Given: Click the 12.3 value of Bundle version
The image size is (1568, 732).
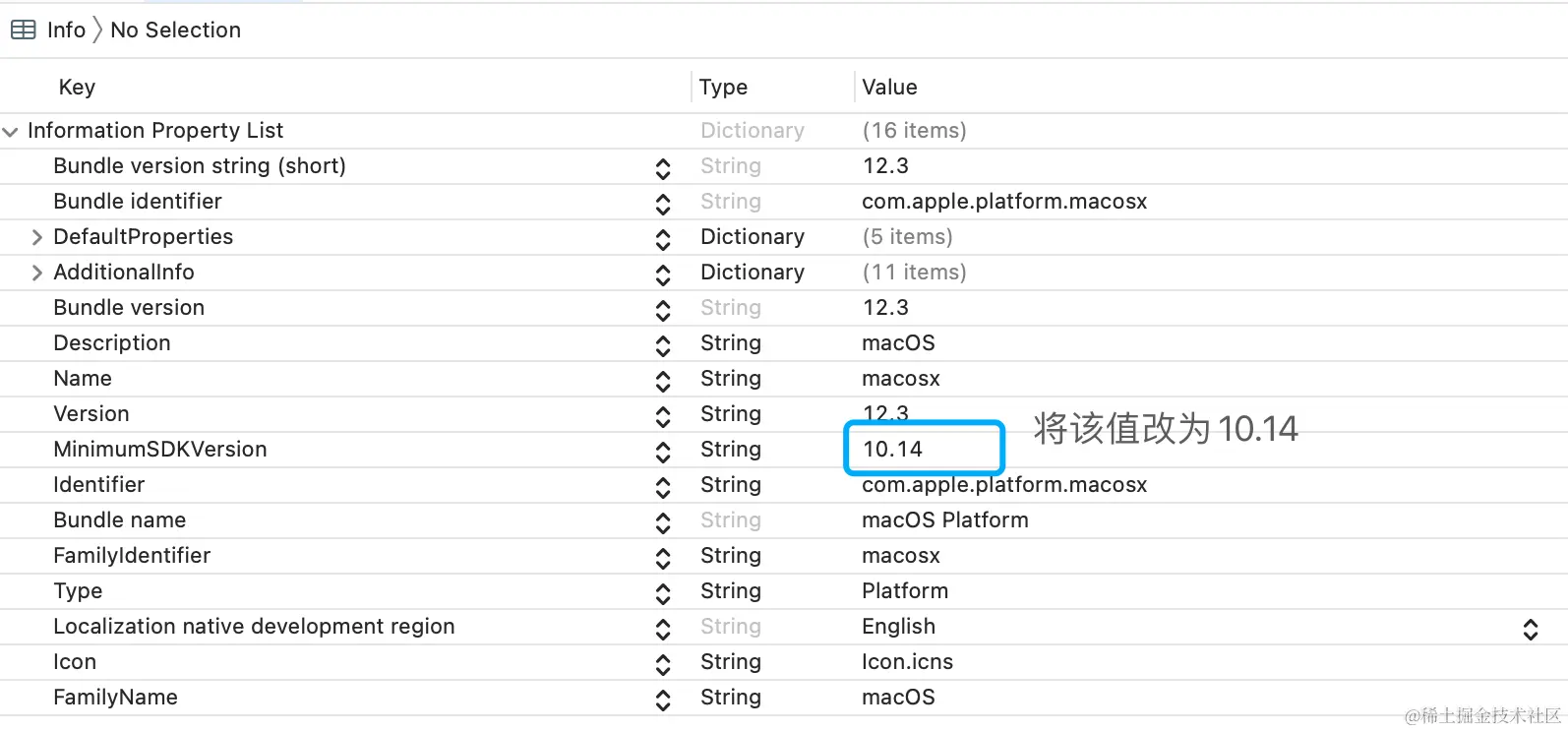Looking at the screenshot, I should [885, 308].
